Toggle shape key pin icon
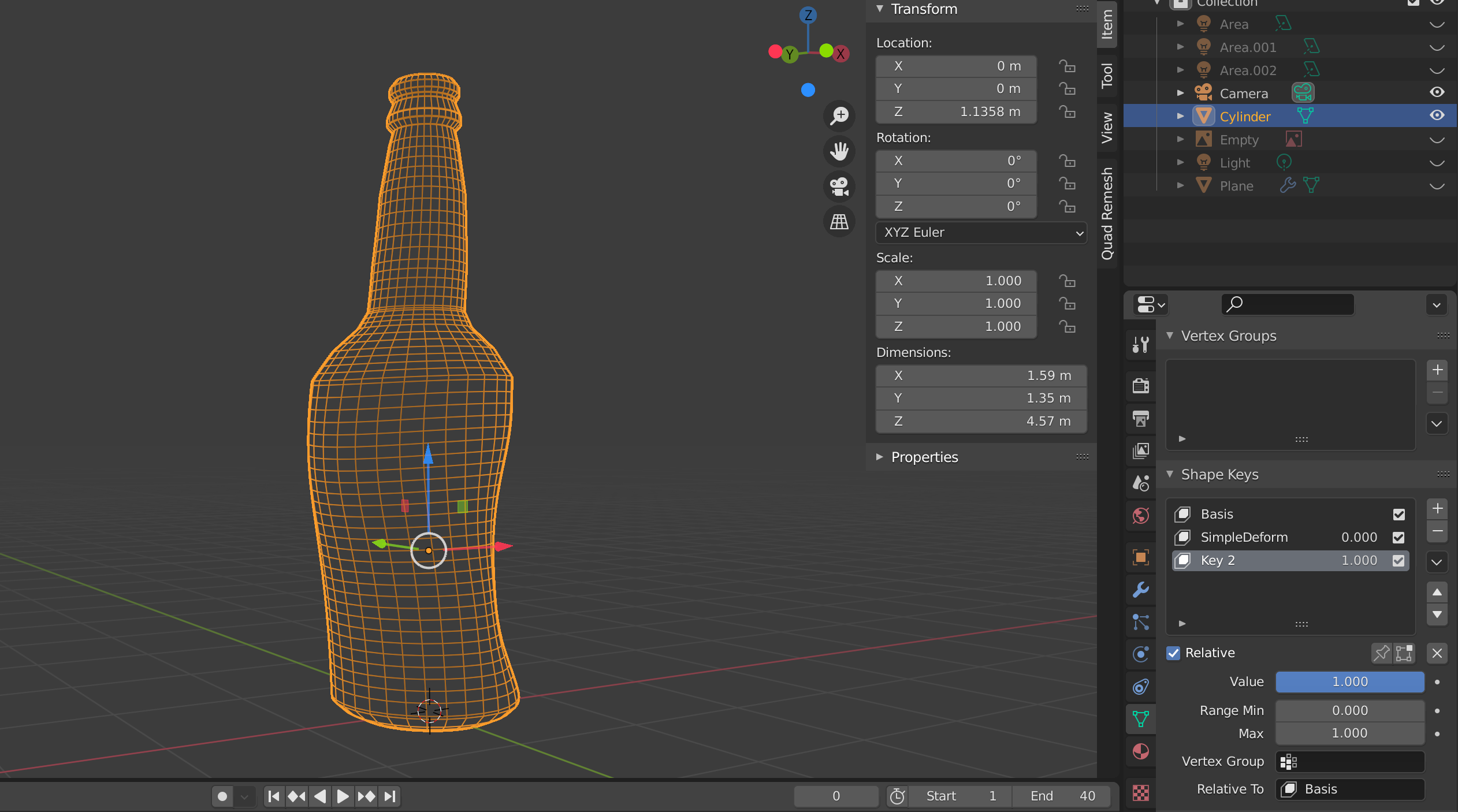The height and width of the screenshot is (812, 1458). tap(1381, 653)
